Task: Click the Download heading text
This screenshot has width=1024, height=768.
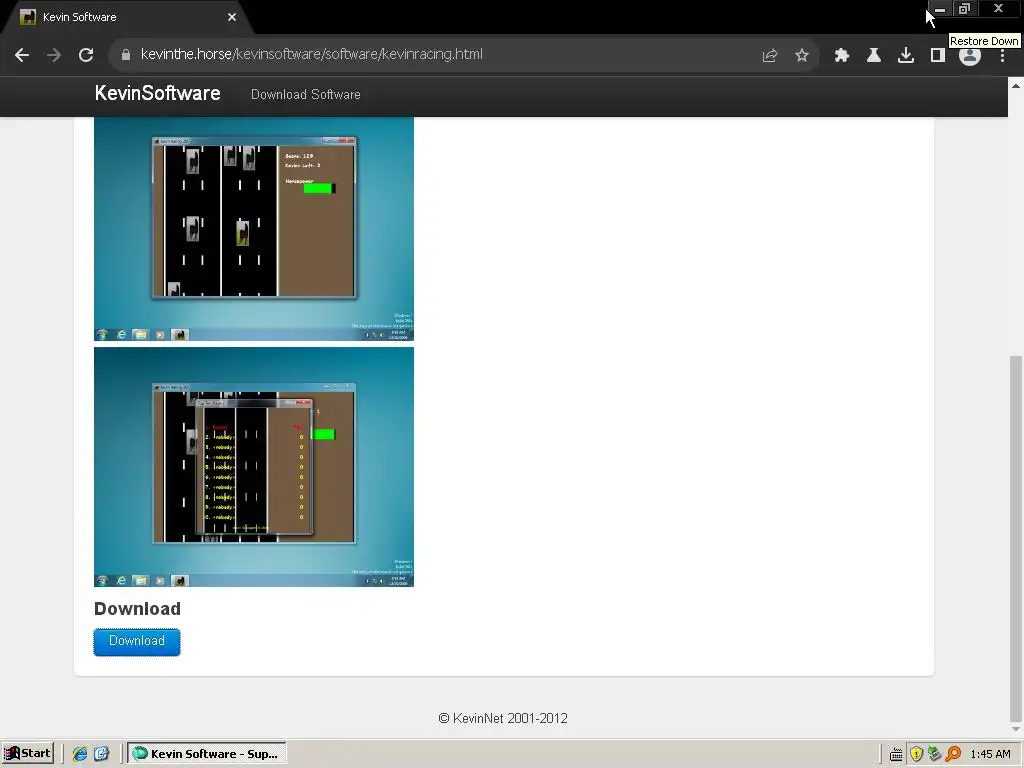Action: click(137, 609)
